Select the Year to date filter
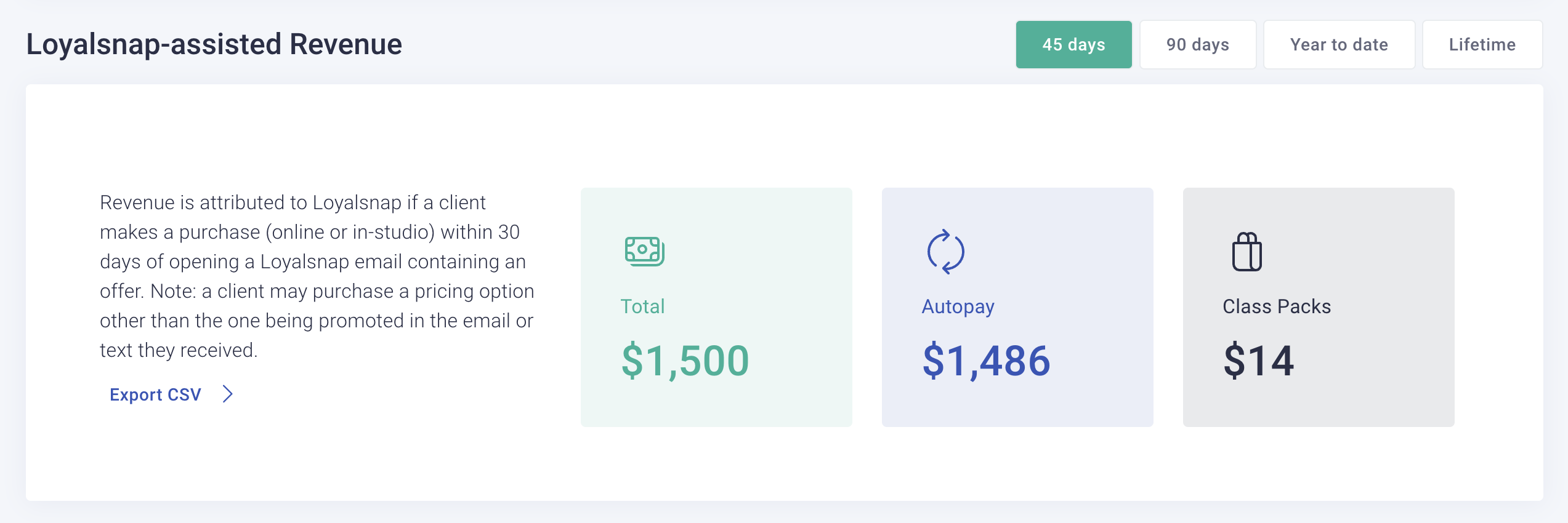The image size is (1568, 523). coord(1339,44)
